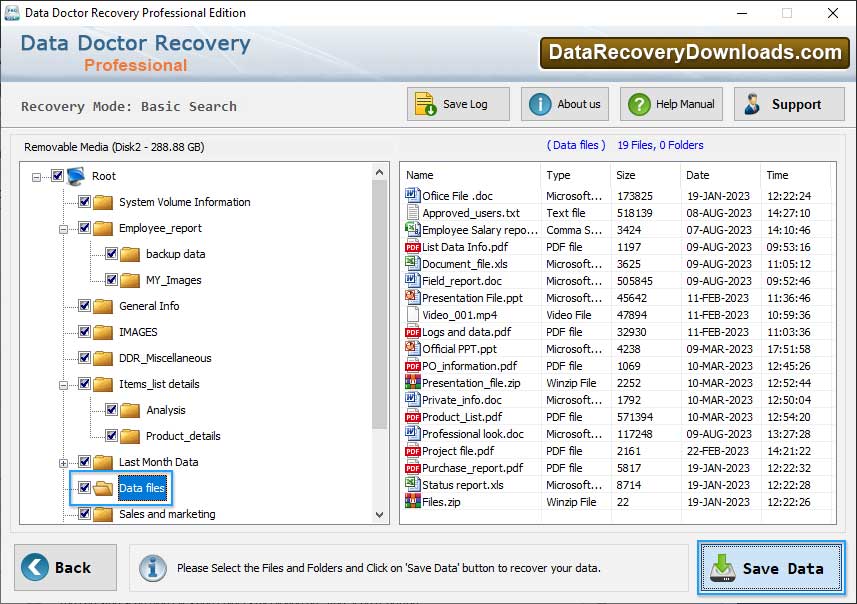
Task: Click the folder tree scroll up arrow
Action: click(380, 172)
